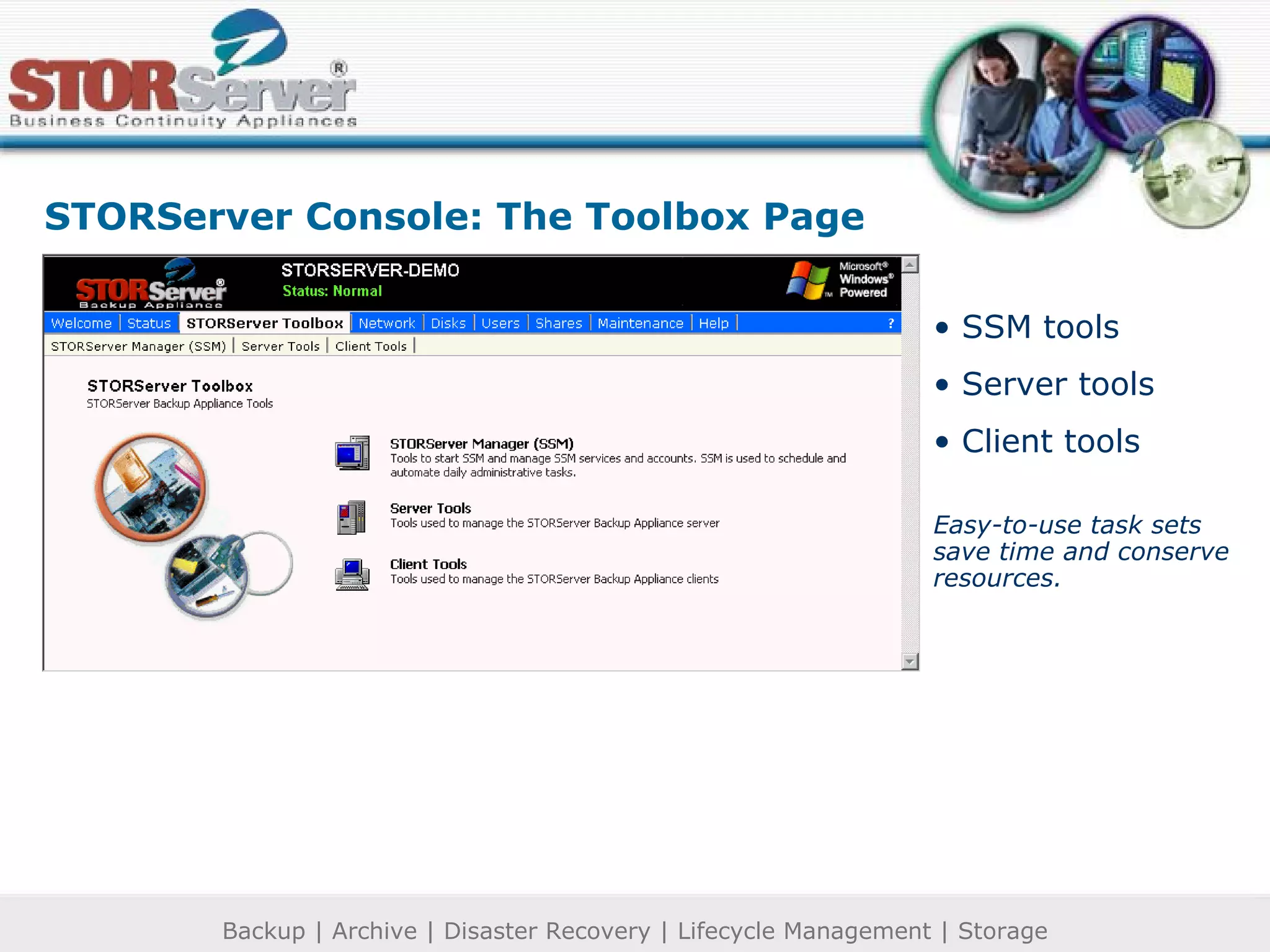Click the STORServer Manager (SSM) computer icon
Viewport: 1270px width, 952px height.
pos(352,453)
